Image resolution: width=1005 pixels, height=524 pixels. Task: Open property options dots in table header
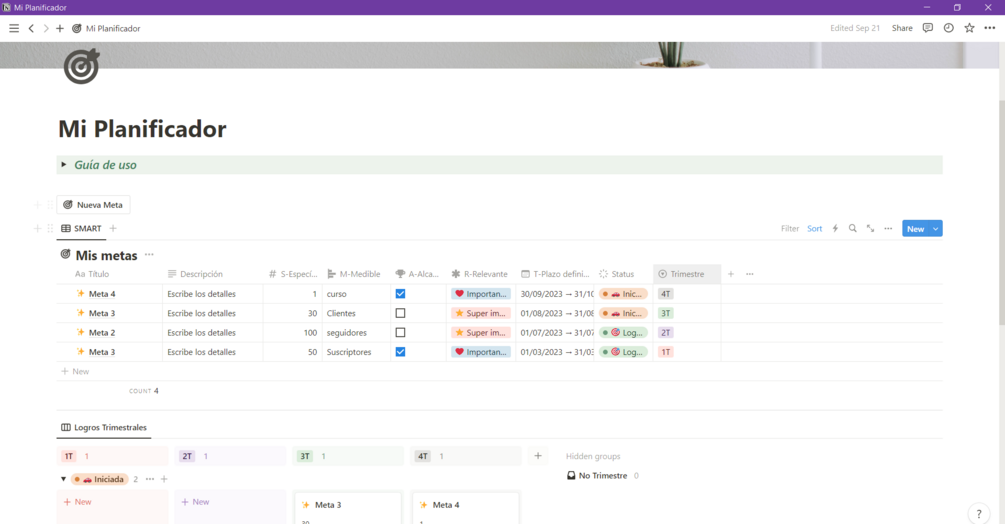click(750, 274)
